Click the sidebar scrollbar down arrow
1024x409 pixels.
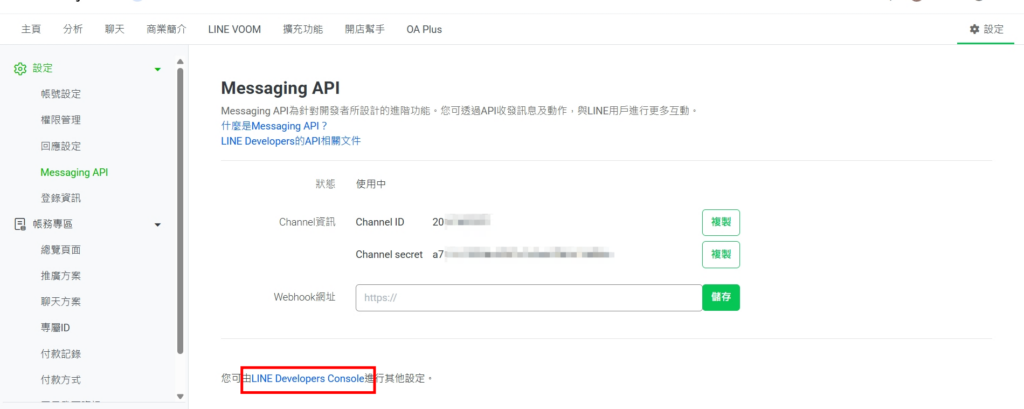click(180, 396)
